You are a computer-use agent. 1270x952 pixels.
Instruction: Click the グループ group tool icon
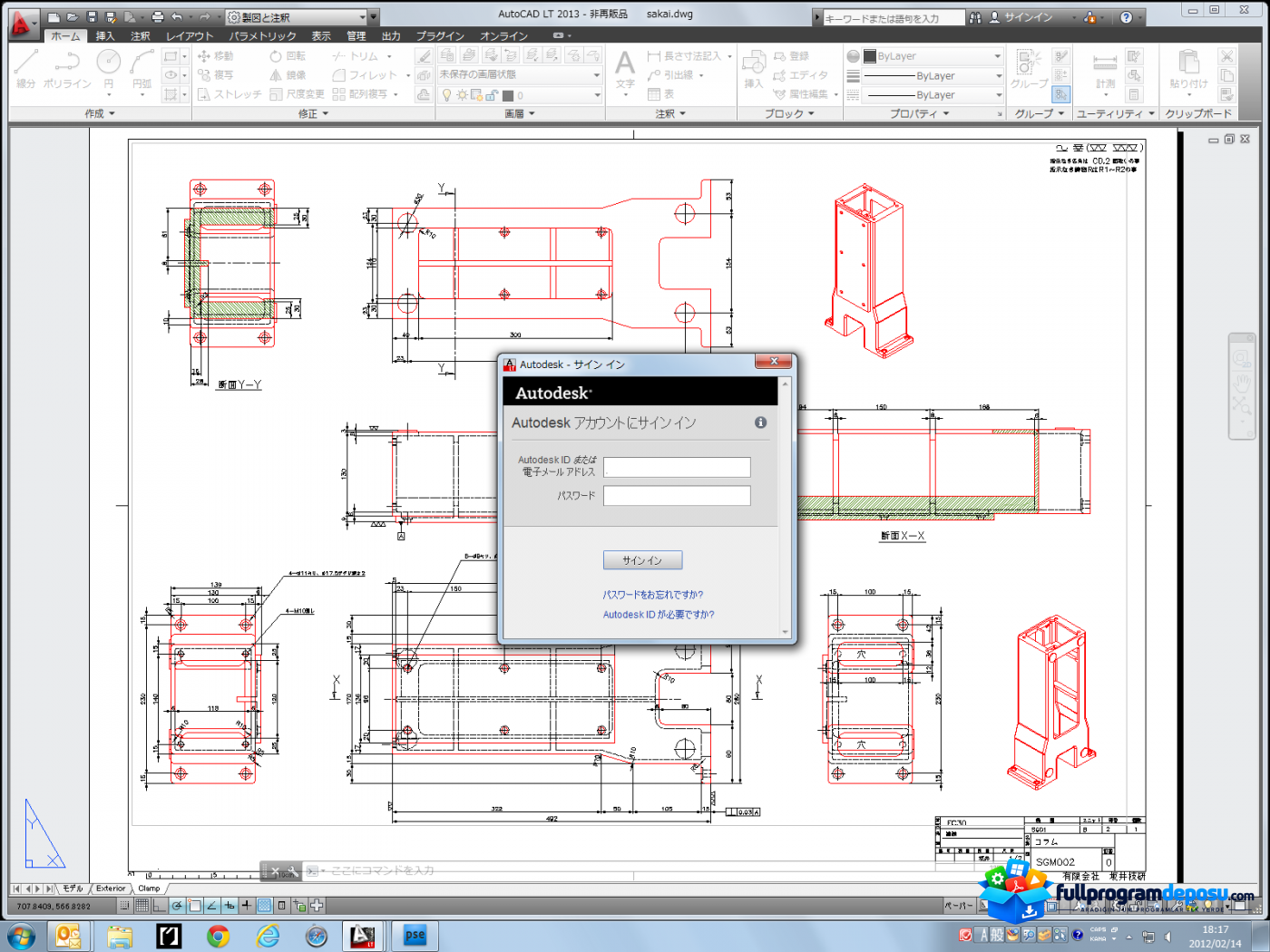coord(1029,71)
